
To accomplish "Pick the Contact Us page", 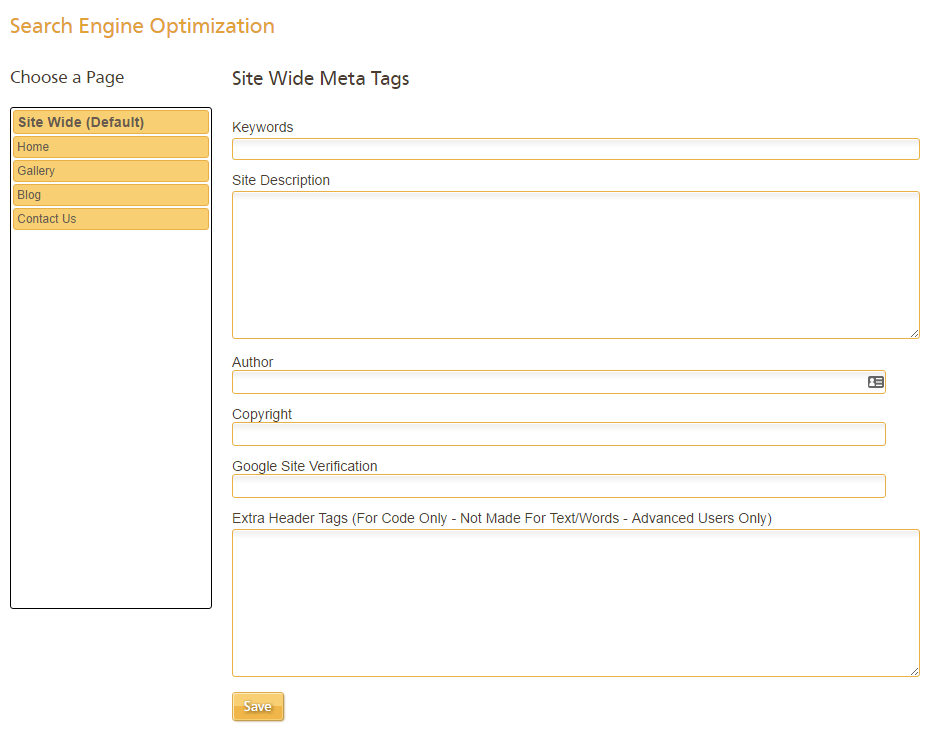I will [x=111, y=219].
